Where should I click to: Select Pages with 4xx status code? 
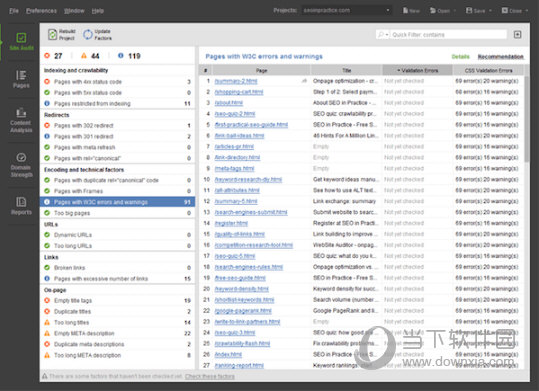pyautogui.click(x=118, y=82)
